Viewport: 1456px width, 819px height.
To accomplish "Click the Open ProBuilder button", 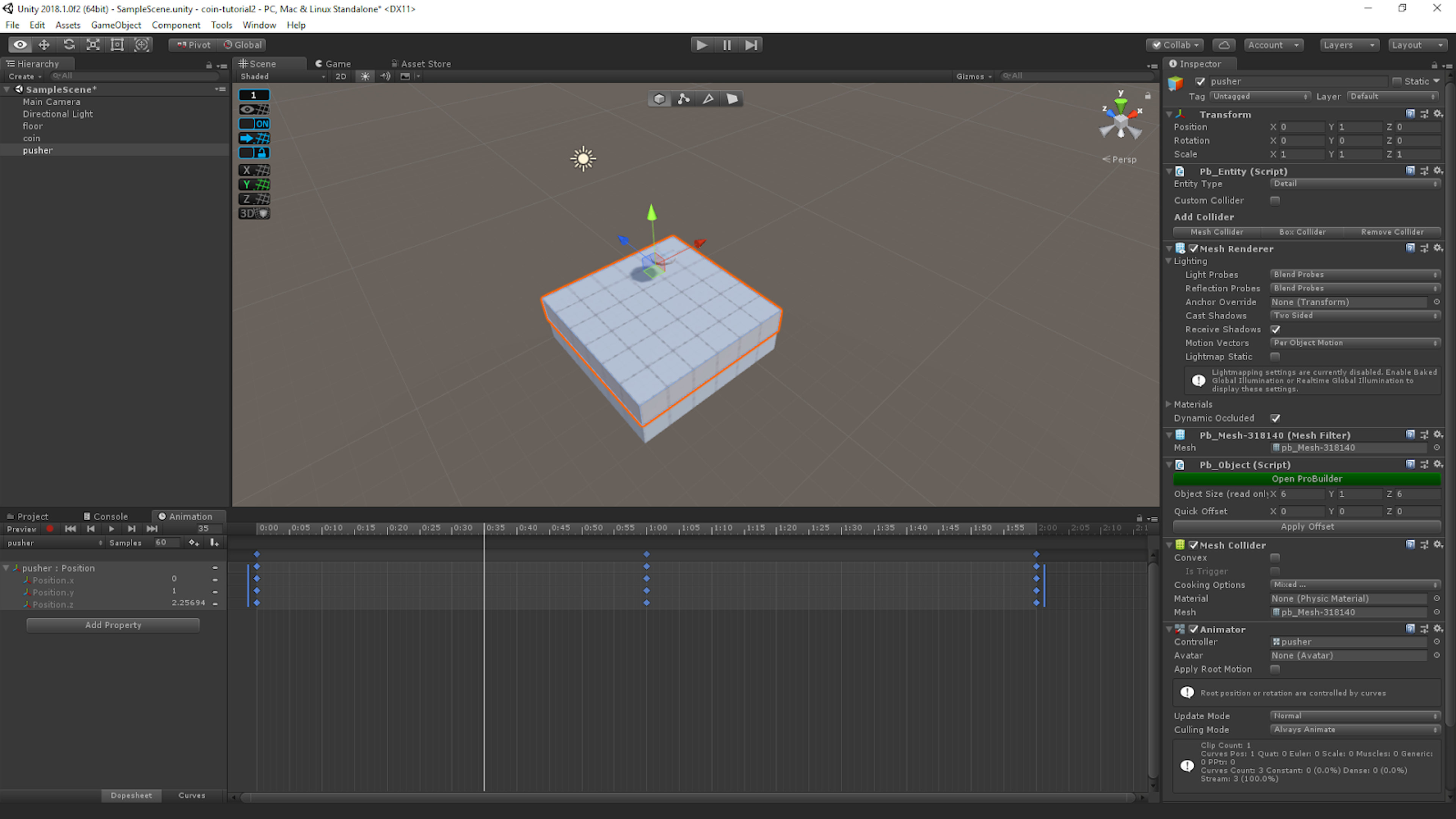I will point(1307,479).
